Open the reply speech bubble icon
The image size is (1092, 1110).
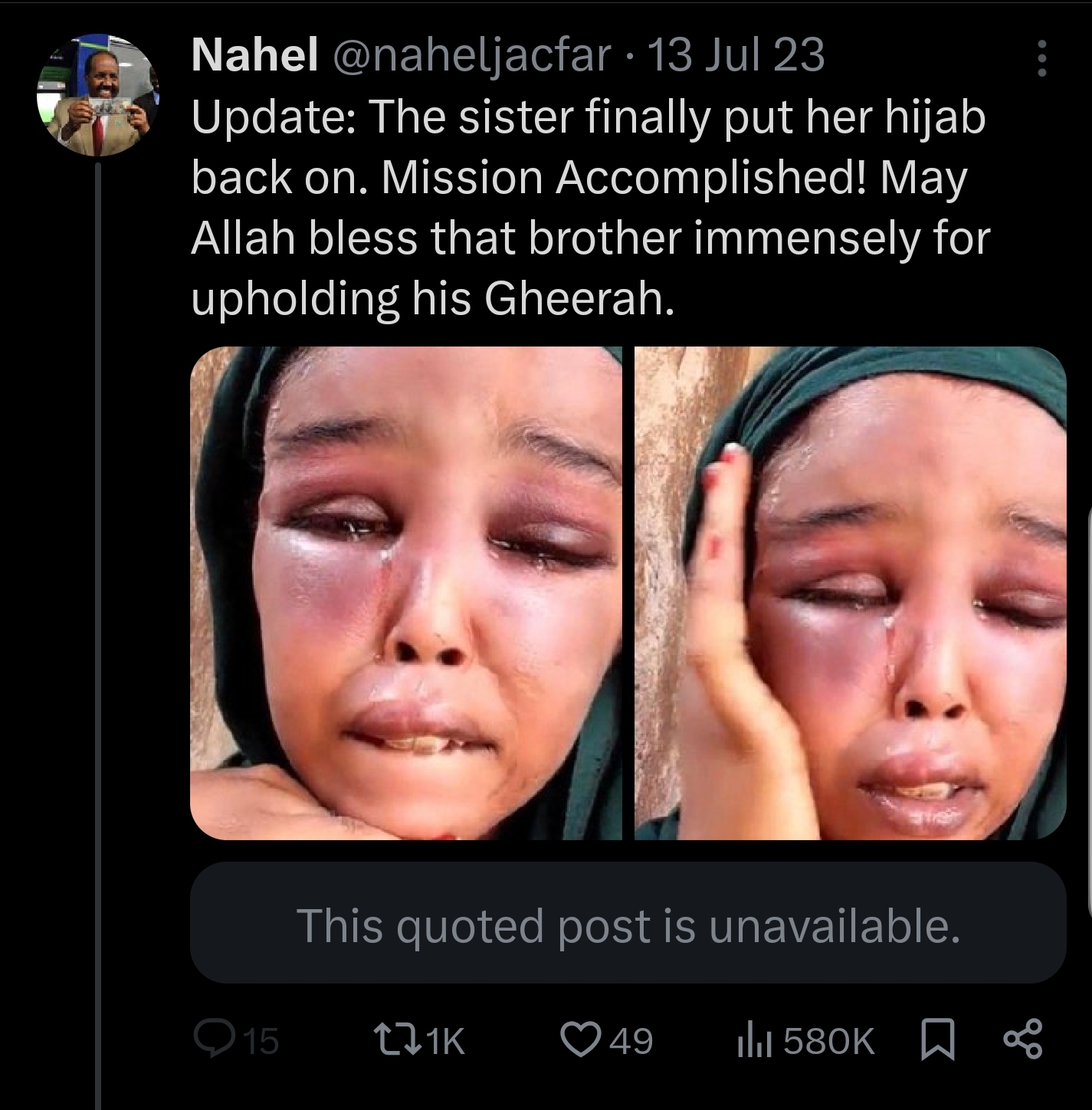click(215, 1039)
